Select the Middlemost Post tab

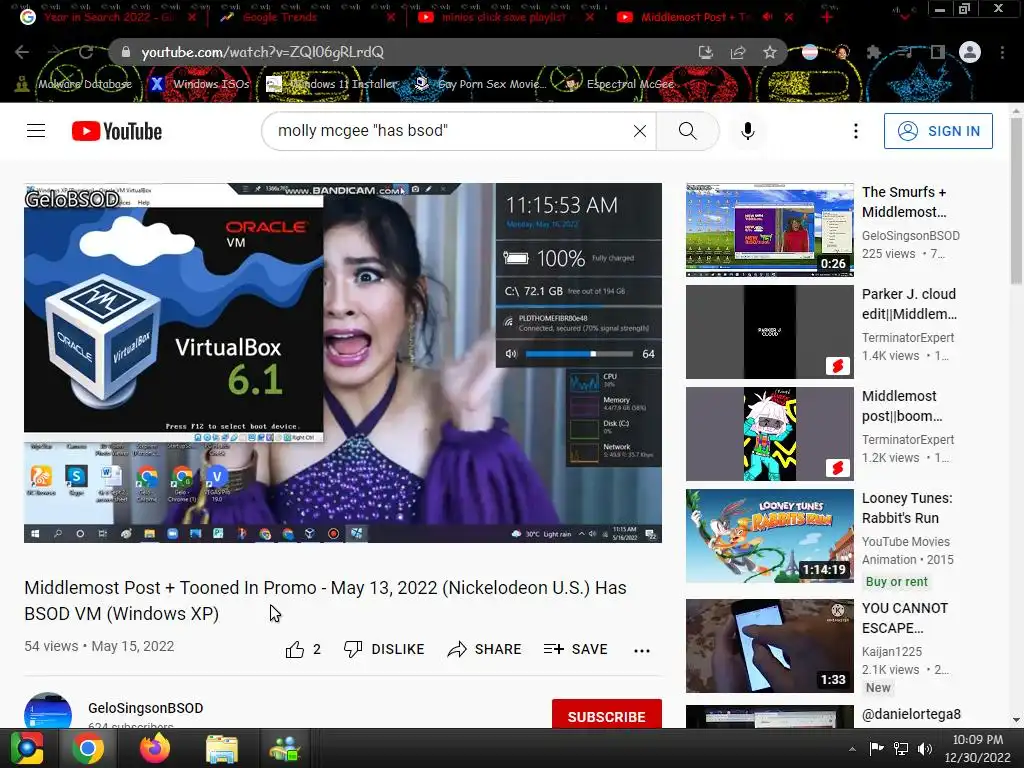click(x=696, y=17)
